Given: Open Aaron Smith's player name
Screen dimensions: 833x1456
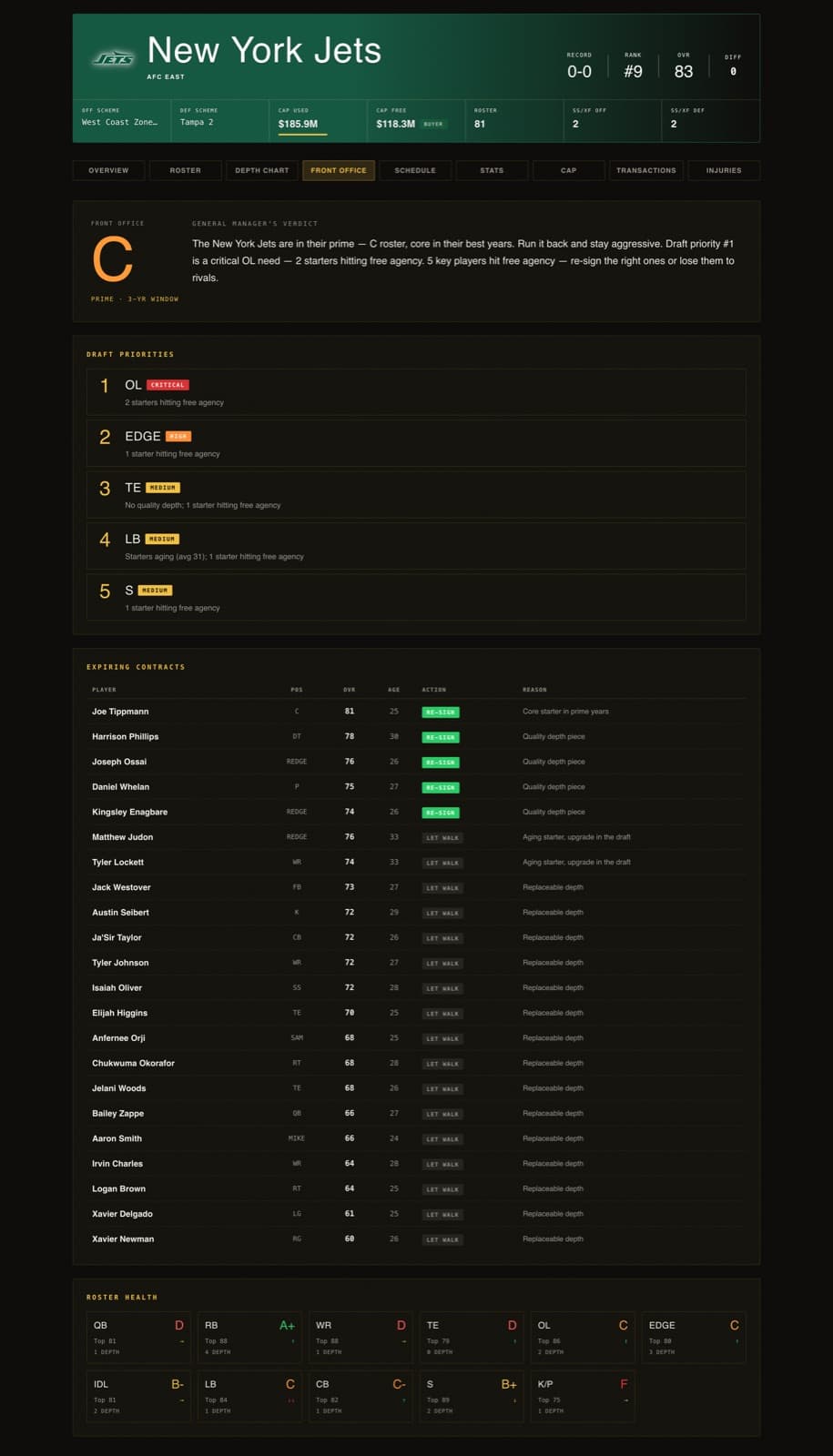Looking at the screenshot, I should point(117,1138).
